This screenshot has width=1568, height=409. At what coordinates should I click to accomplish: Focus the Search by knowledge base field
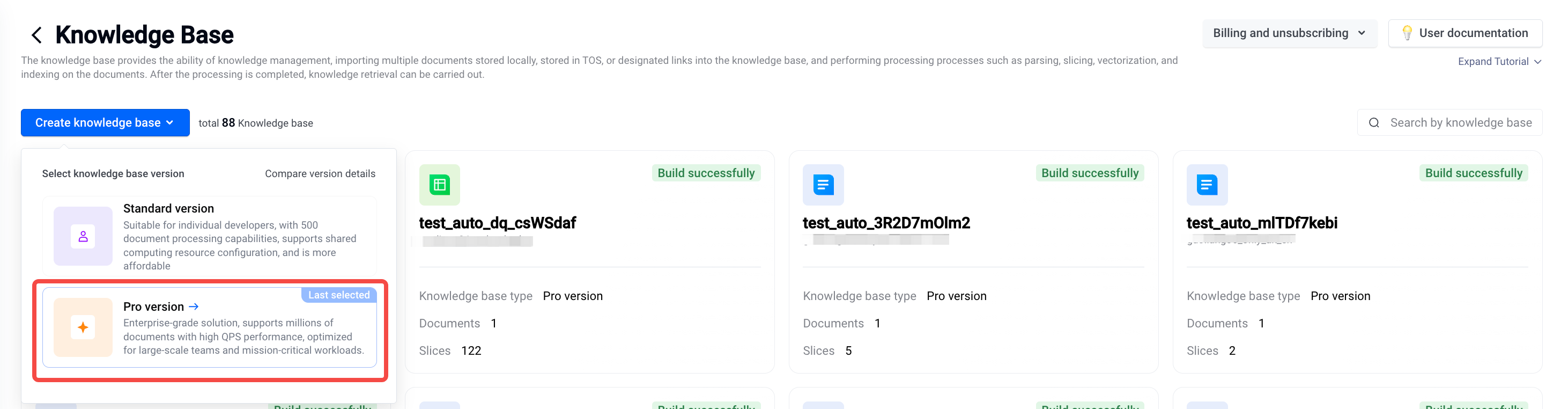tap(1460, 123)
